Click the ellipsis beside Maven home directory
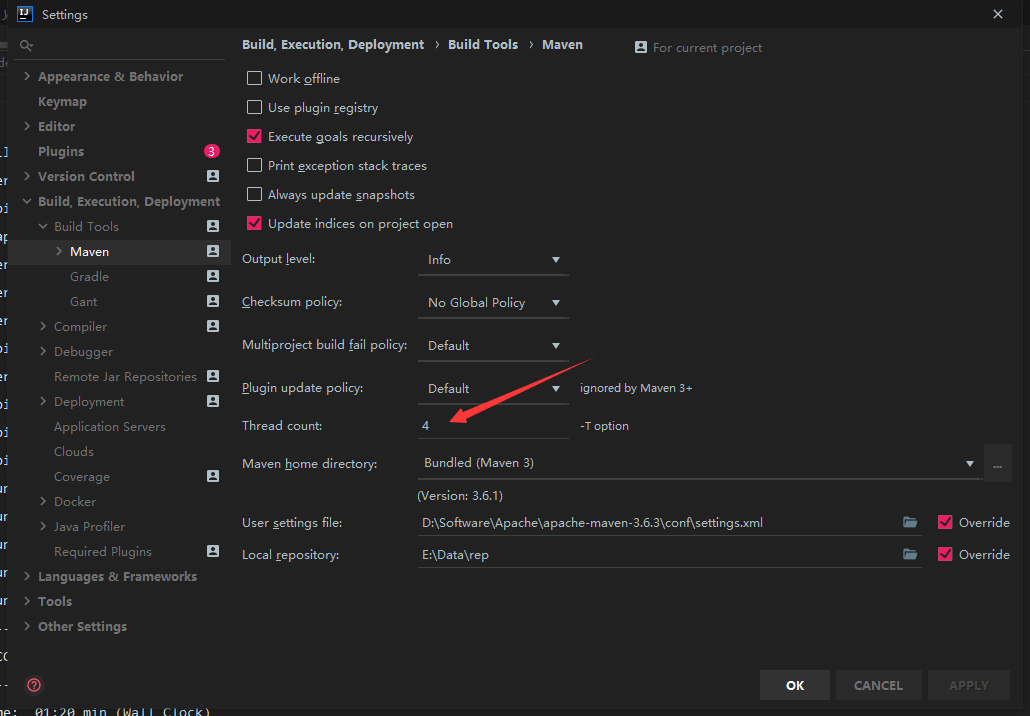The image size is (1030, 716). tap(997, 463)
